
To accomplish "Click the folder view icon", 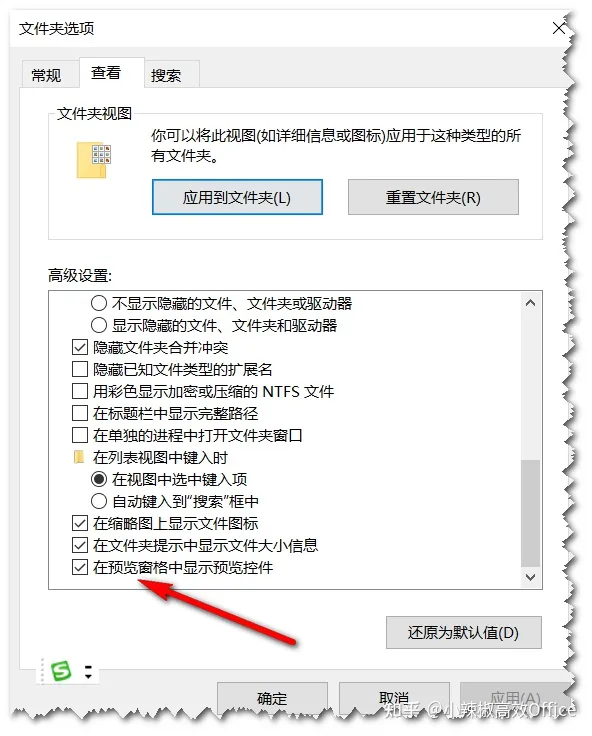I will (x=94, y=160).
